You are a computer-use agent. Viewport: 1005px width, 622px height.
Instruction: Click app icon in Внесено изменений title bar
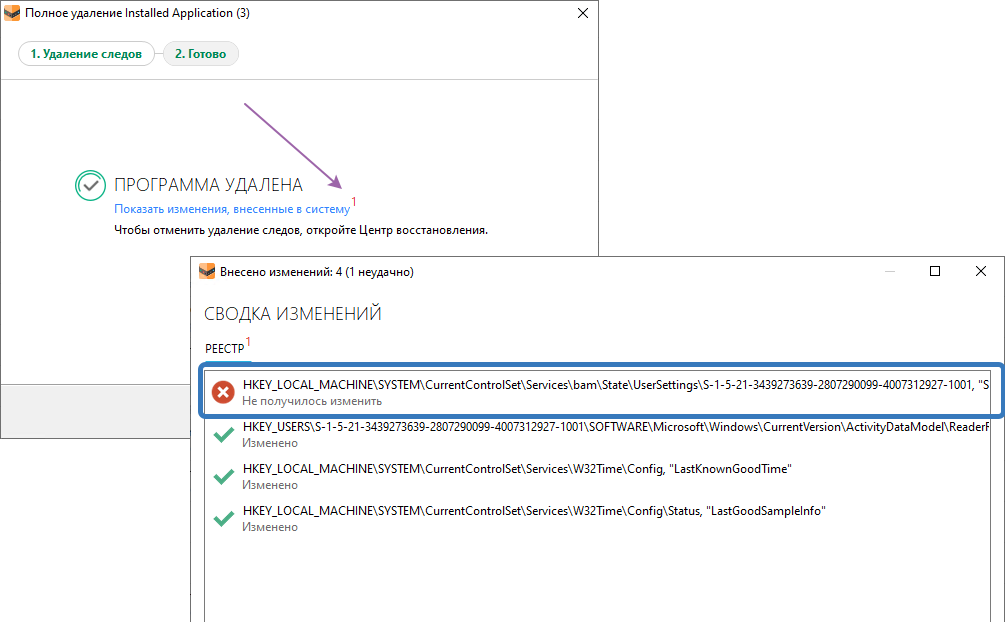[207, 271]
